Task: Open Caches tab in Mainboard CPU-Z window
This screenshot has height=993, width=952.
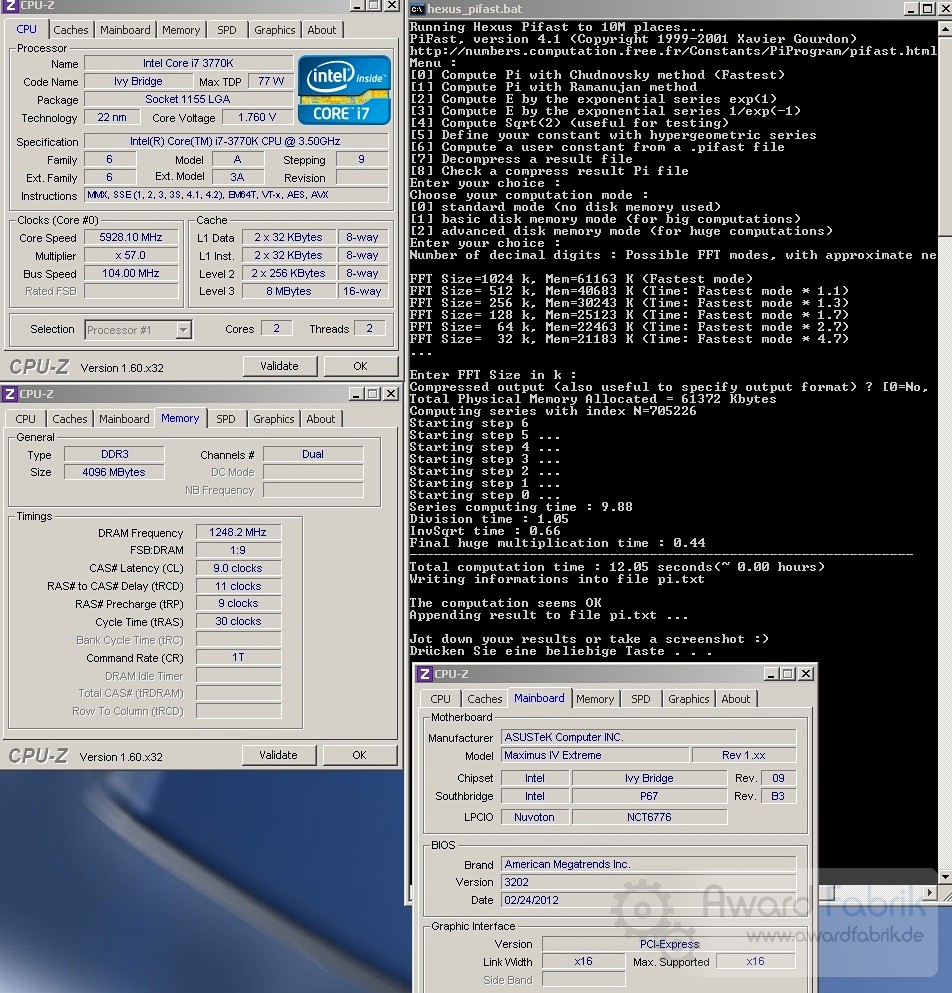Action: click(485, 699)
